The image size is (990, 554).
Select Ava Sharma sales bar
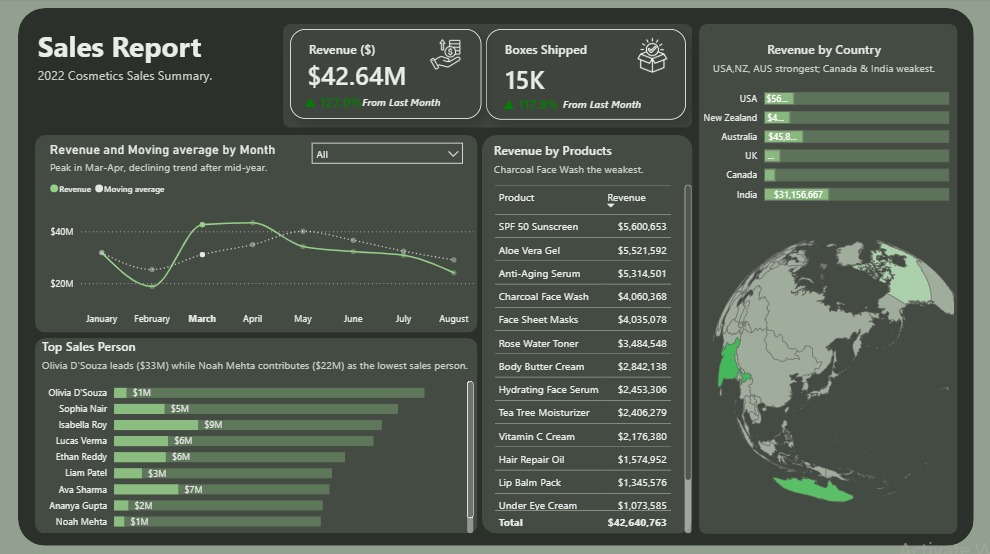(x=222, y=490)
